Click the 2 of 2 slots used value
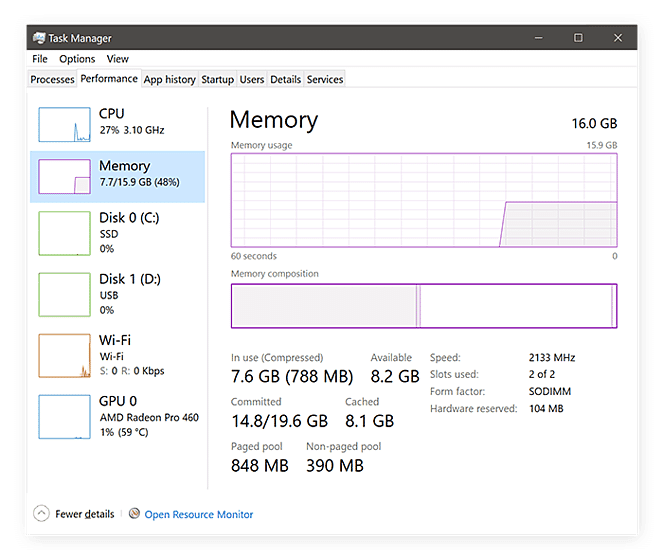Image resolution: width=663 pixels, height=558 pixels. [542, 374]
